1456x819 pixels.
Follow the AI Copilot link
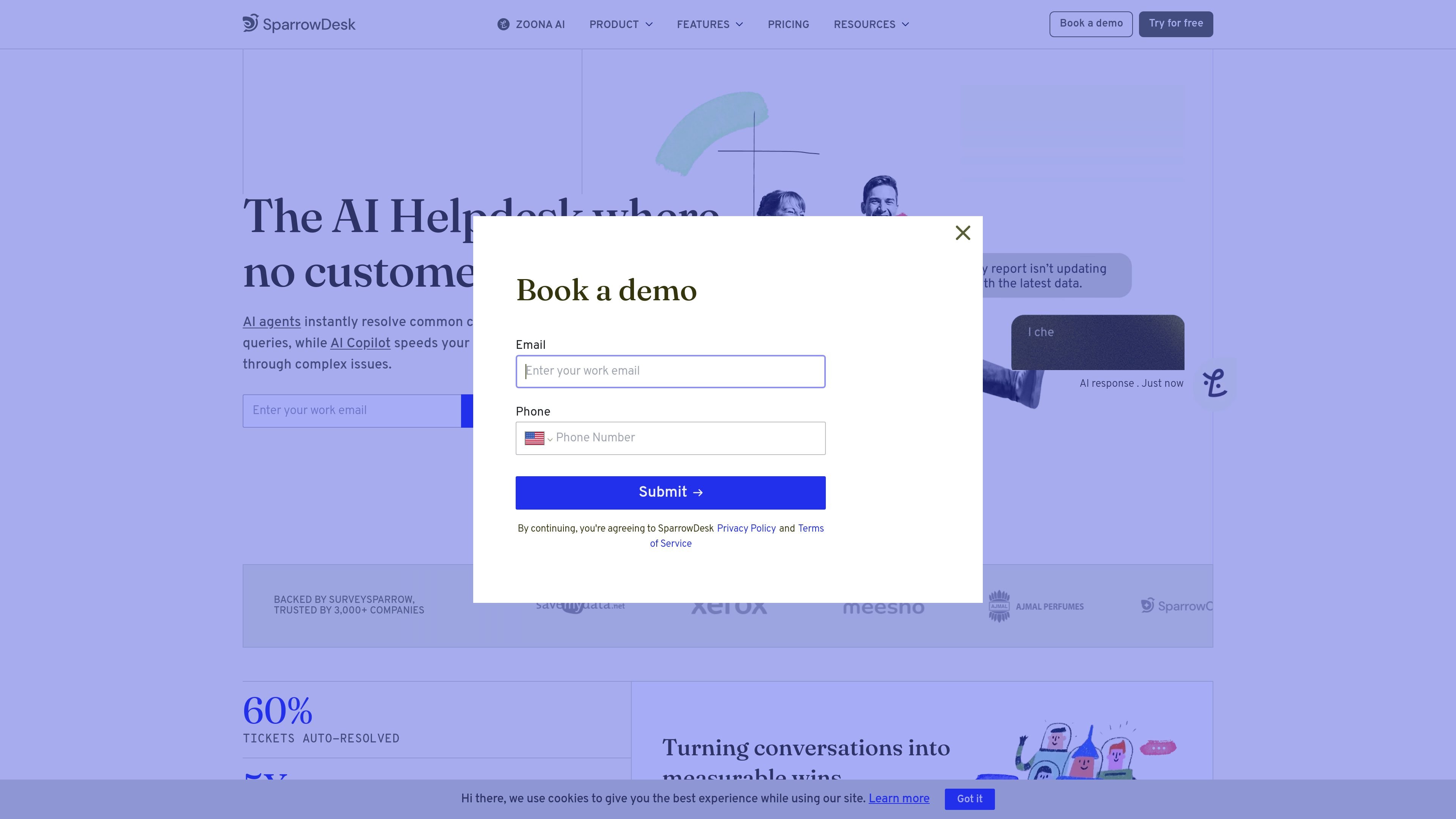tap(360, 343)
